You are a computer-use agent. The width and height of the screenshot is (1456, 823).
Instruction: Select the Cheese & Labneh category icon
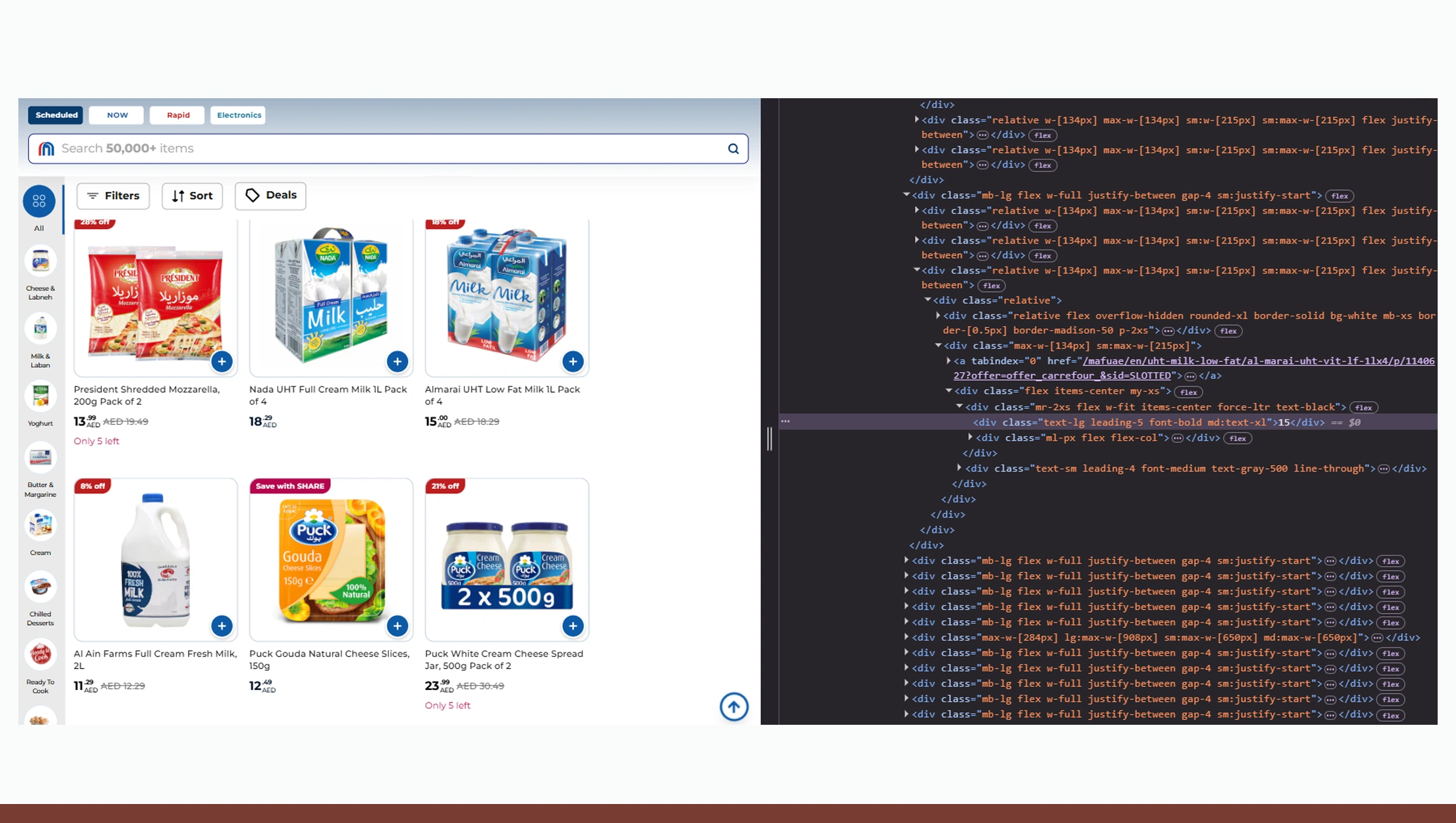coord(40,261)
